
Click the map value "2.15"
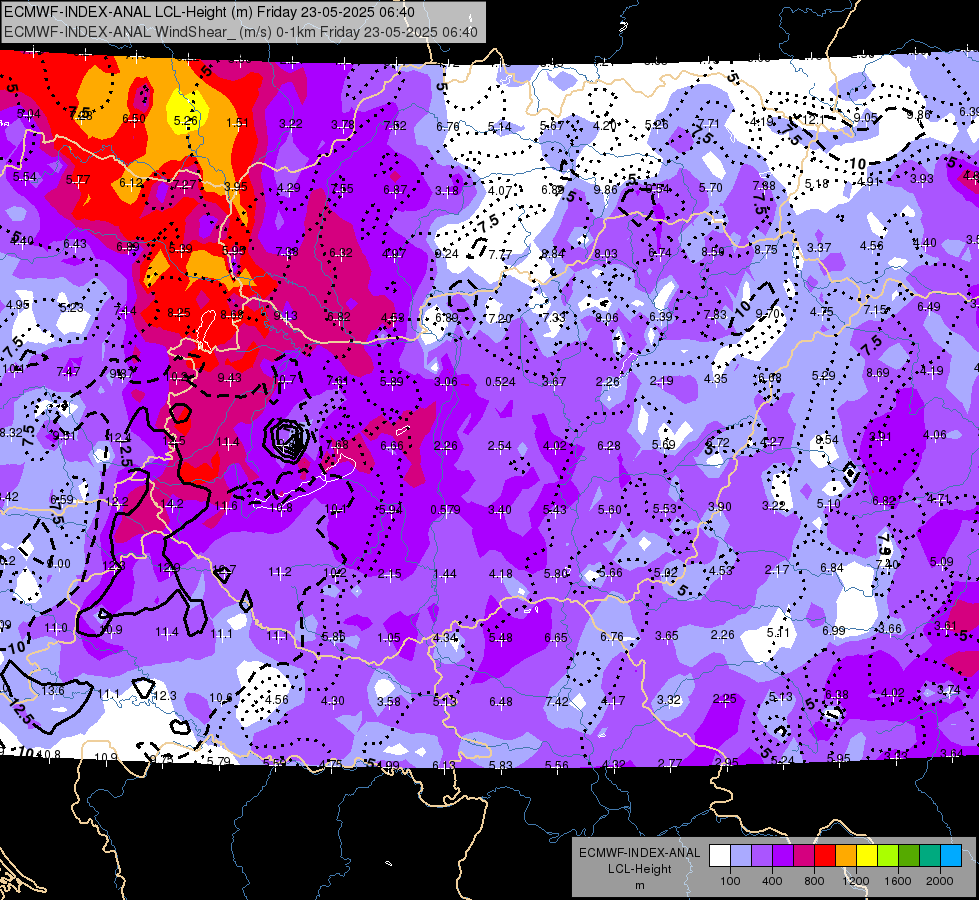[x=390, y=574]
